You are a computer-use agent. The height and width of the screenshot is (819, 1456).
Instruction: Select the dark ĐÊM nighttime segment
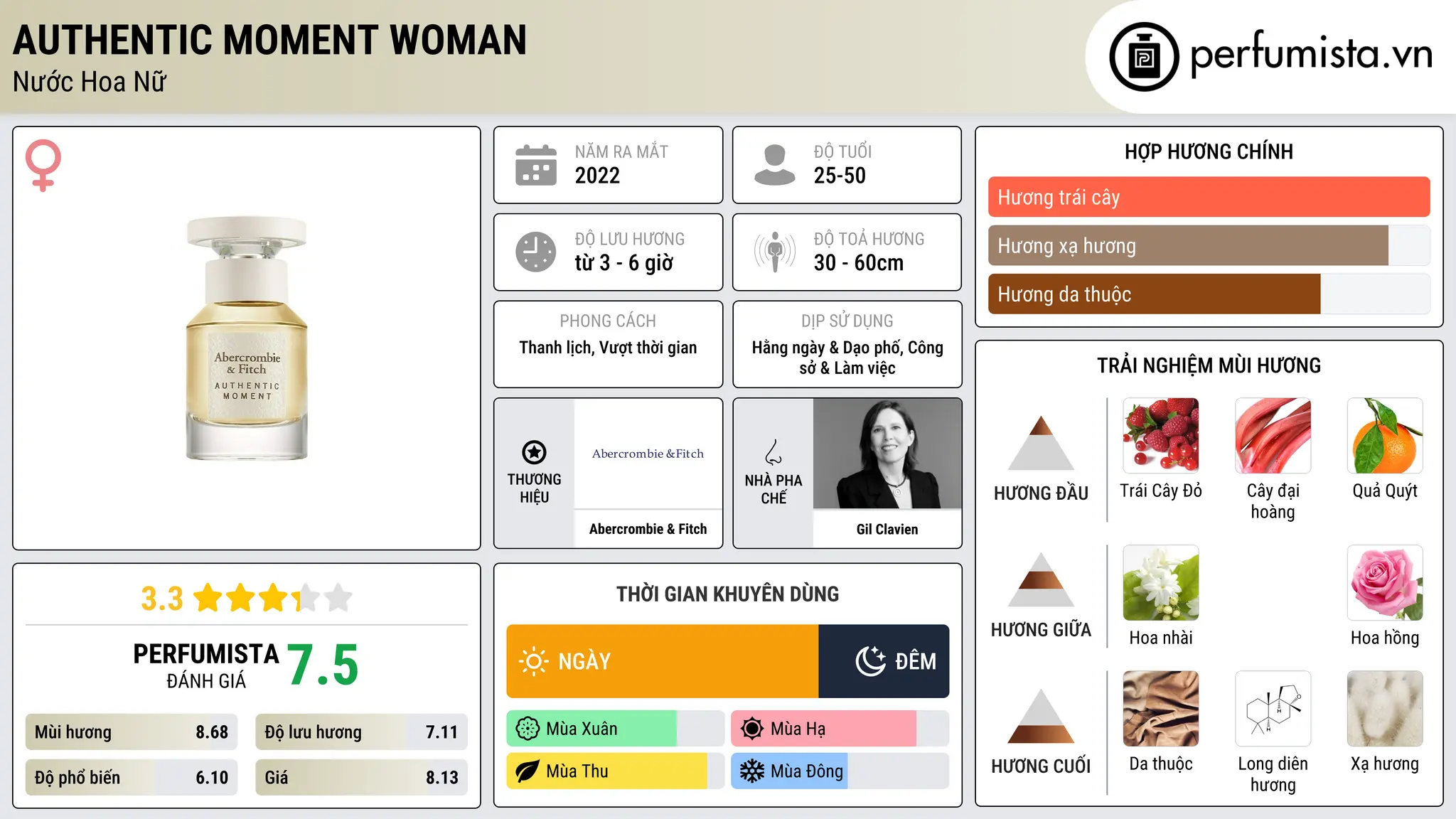click(884, 661)
